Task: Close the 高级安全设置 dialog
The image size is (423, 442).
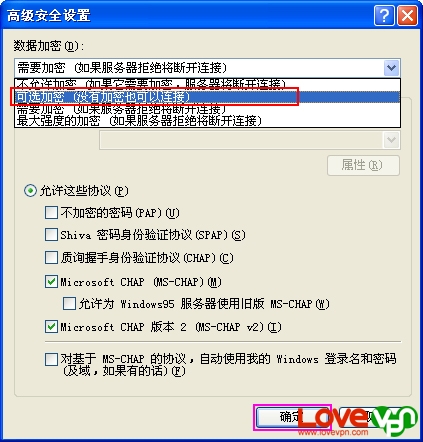Action: (407, 15)
